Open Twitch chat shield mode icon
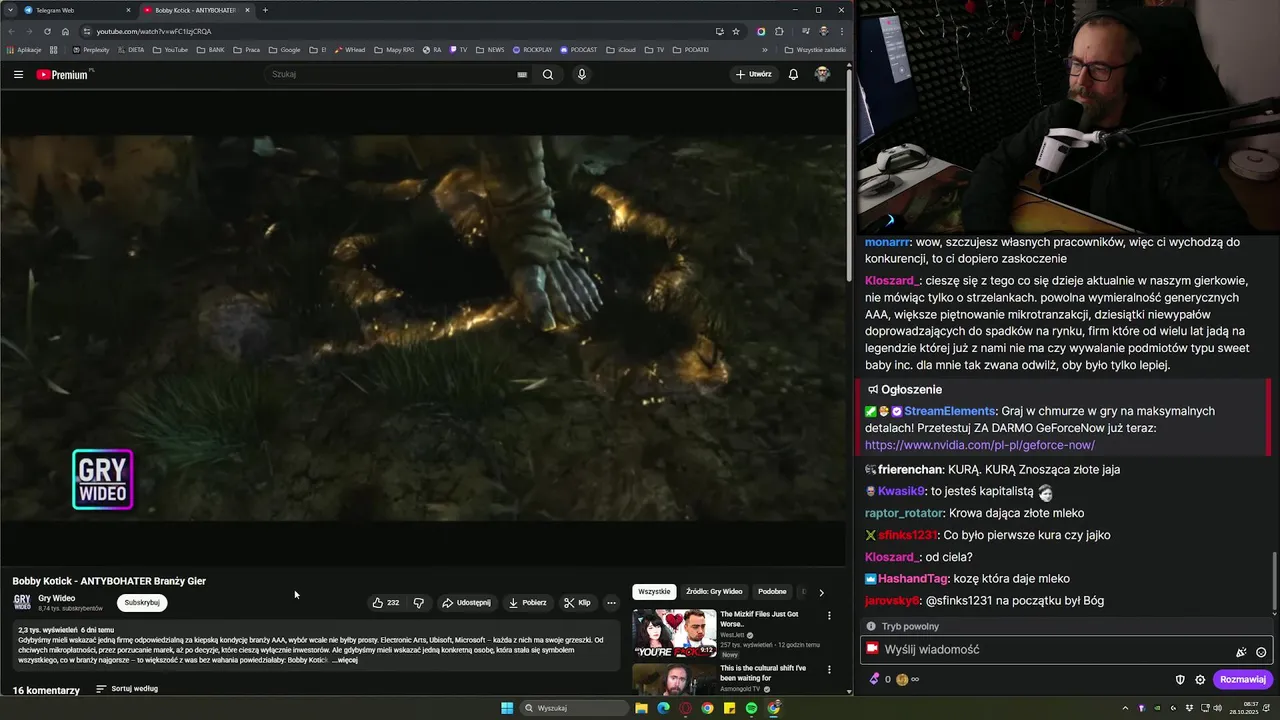This screenshot has width=1280, height=720. [1180, 680]
